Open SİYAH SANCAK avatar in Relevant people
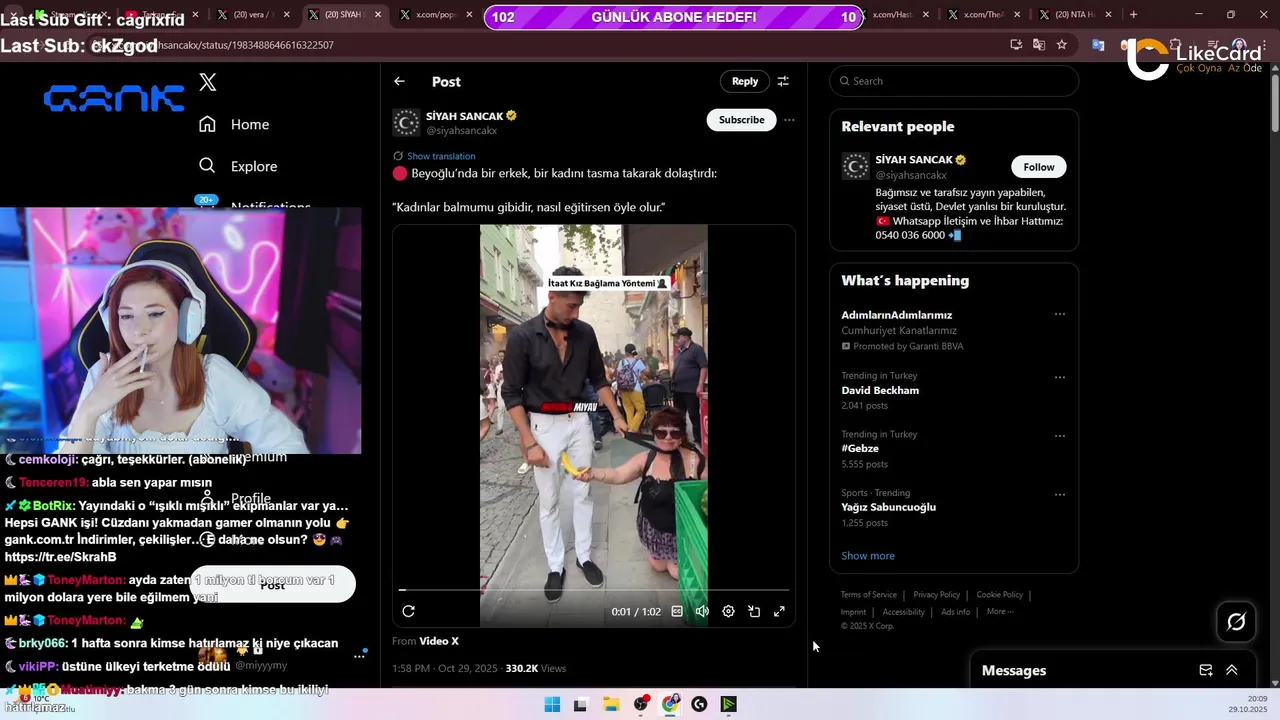This screenshot has height=720, width=1280. click(855, 166)
